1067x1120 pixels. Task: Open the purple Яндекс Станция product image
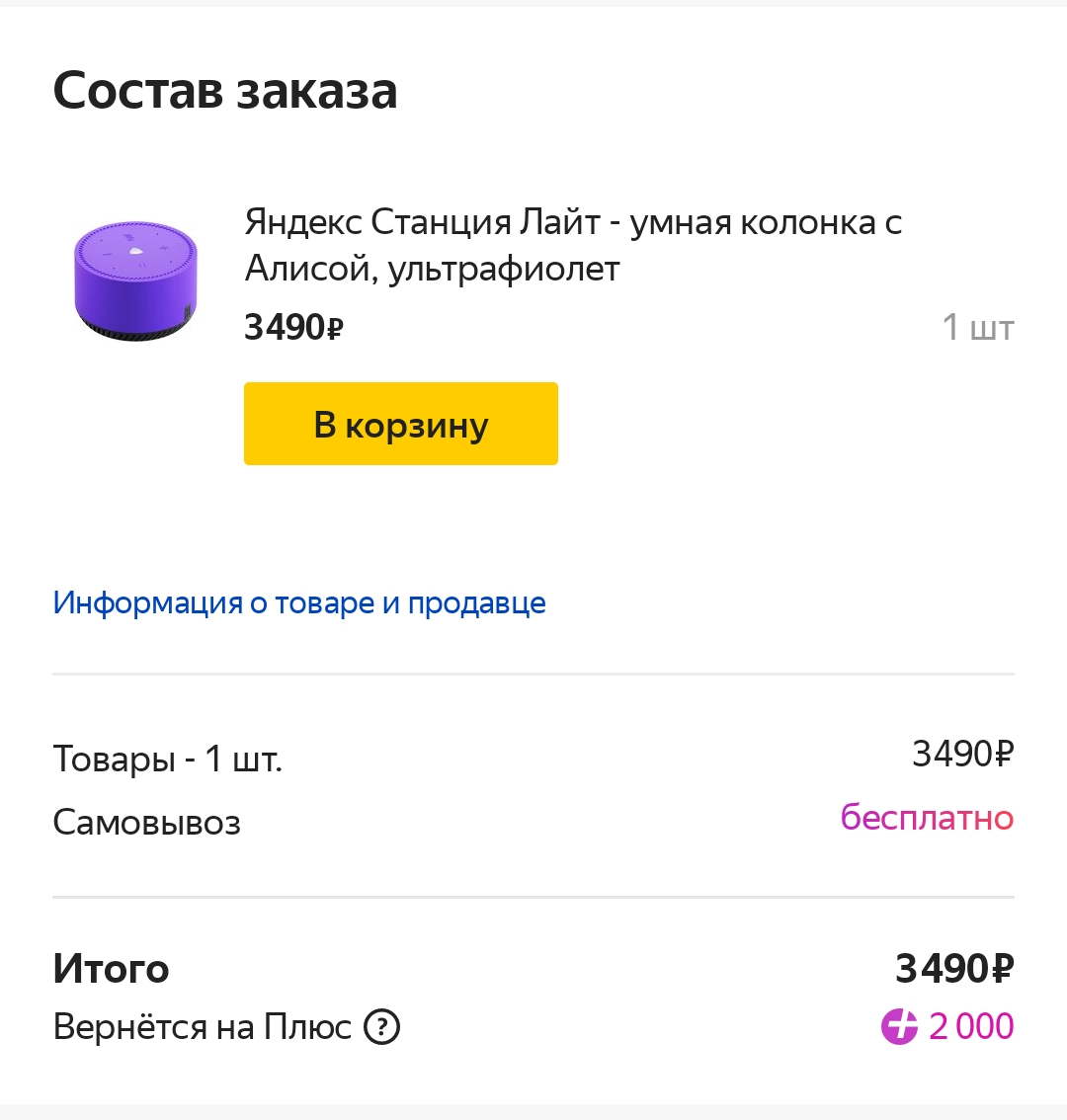point(135,280)
